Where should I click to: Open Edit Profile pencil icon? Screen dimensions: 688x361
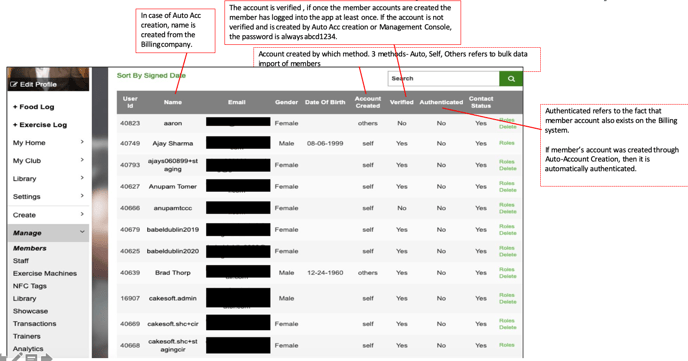tap(14, 84)
